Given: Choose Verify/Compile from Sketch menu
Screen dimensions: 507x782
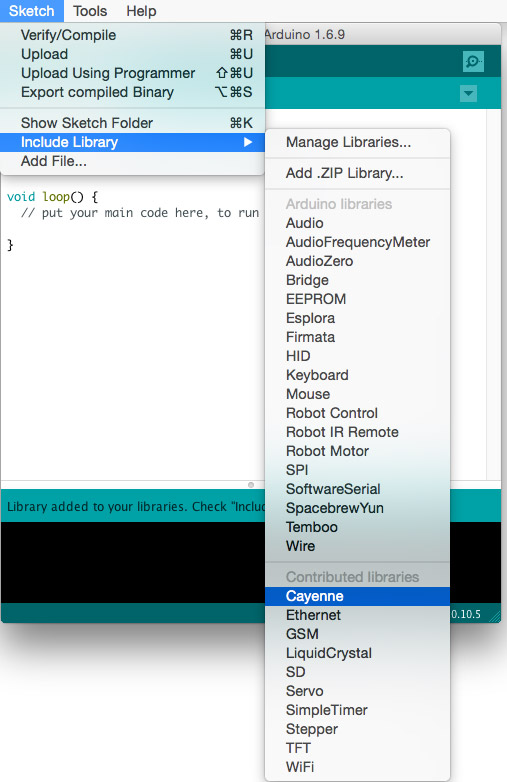Looking at the screenshot, I should (132, 35).
